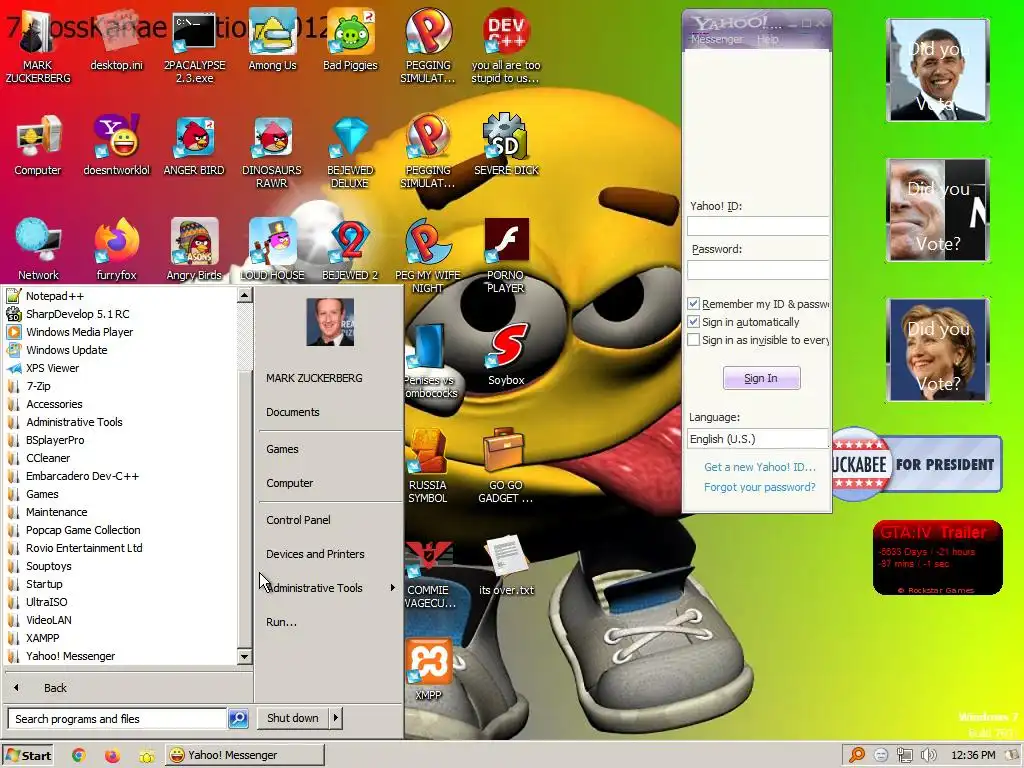Click the Start button
1024x768 pixels.
[28, 755]
